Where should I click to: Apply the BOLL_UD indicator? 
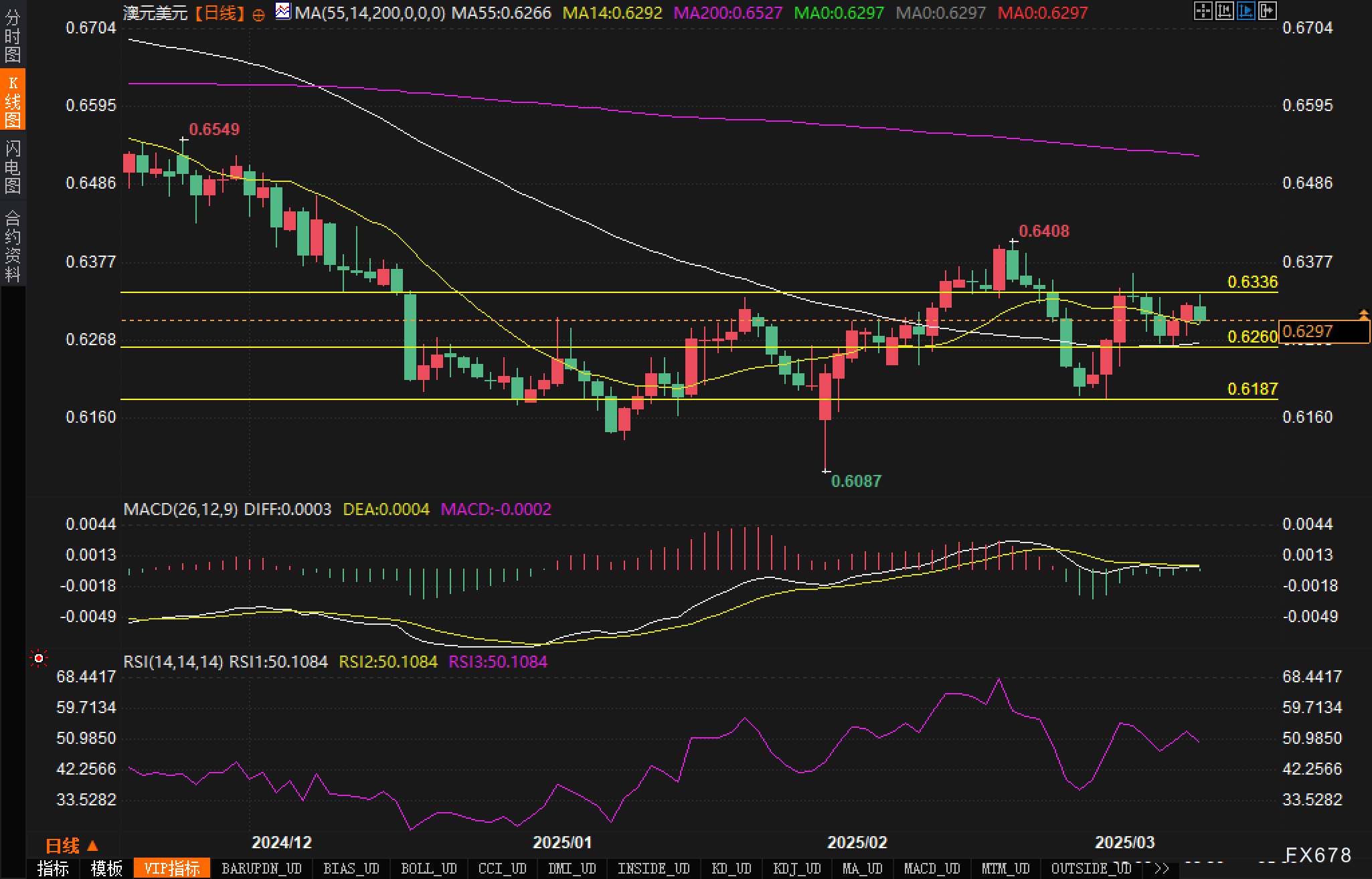[428, 868]
